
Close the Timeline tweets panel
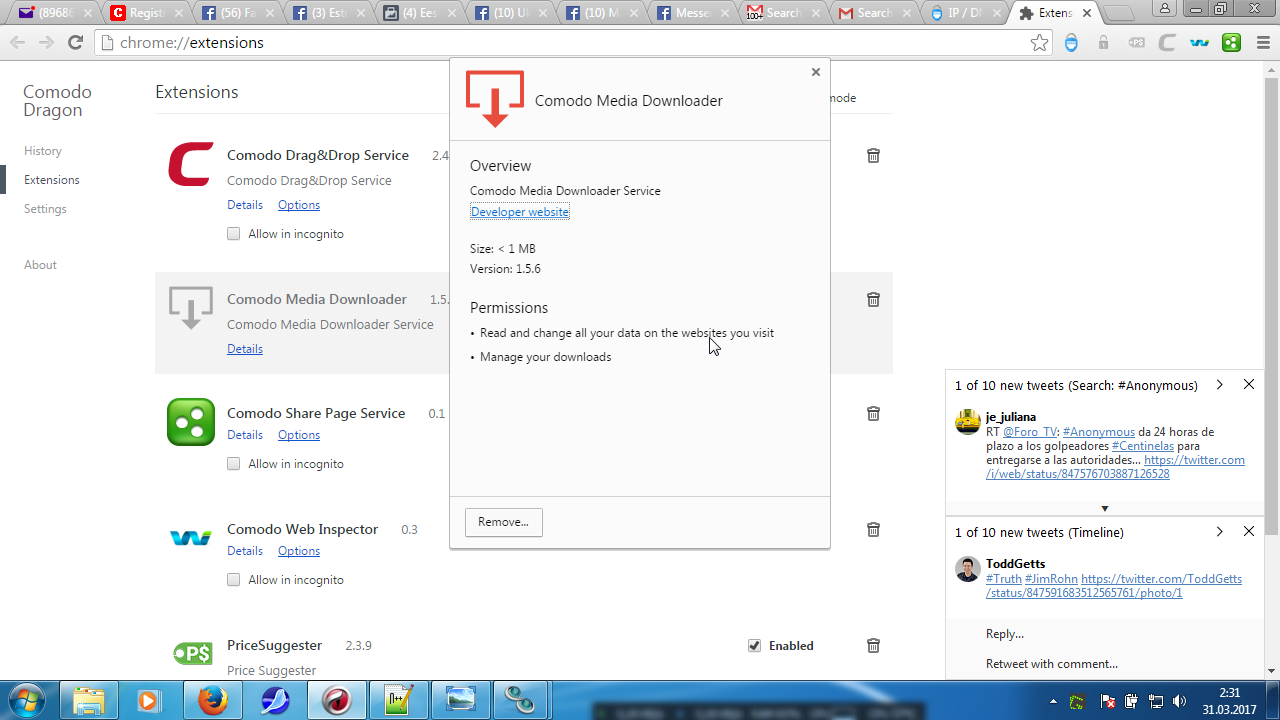(x=1249, y=532)
